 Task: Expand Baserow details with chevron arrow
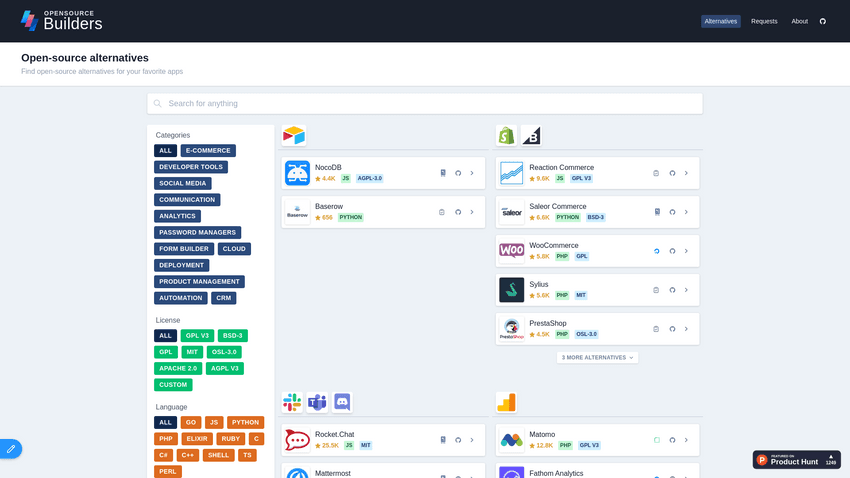point(472,212)
